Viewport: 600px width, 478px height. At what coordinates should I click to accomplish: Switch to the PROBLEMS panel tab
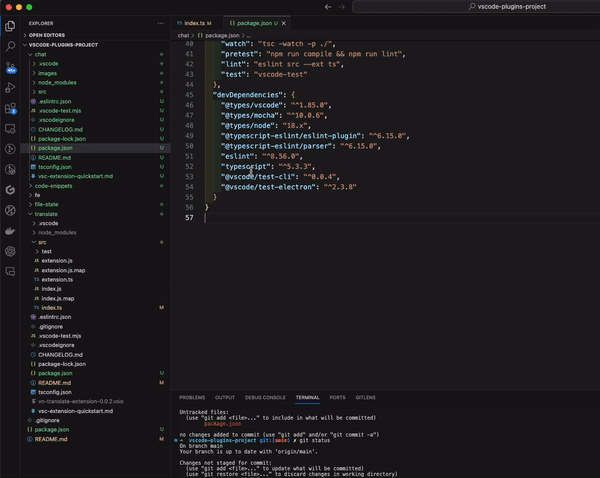pyautogui.click(x=191, y=397)
